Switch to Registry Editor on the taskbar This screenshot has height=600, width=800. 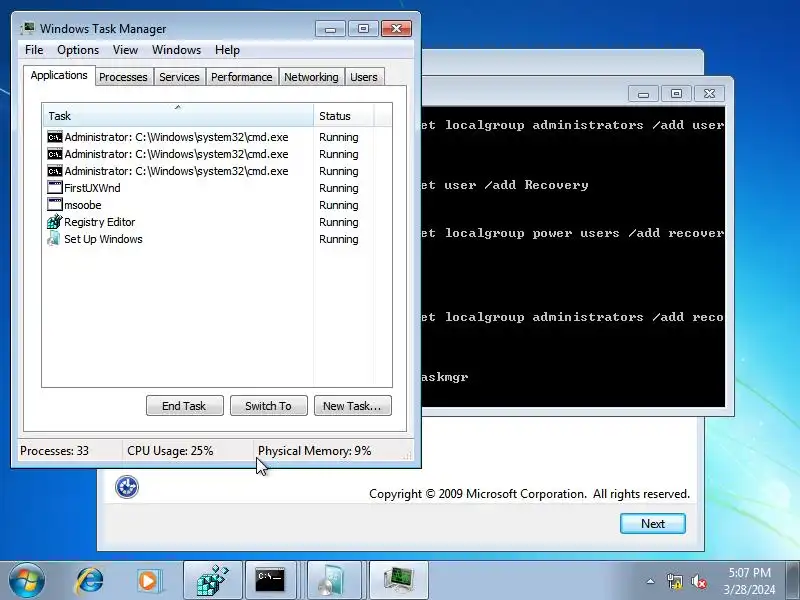[x=213, y=581]
